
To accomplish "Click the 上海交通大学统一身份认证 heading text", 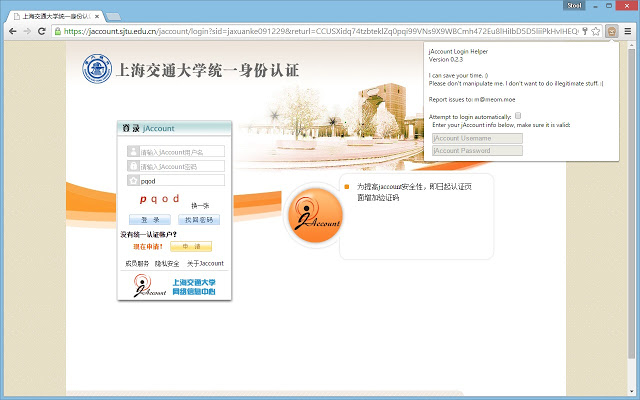I will [x=208, y=70].
